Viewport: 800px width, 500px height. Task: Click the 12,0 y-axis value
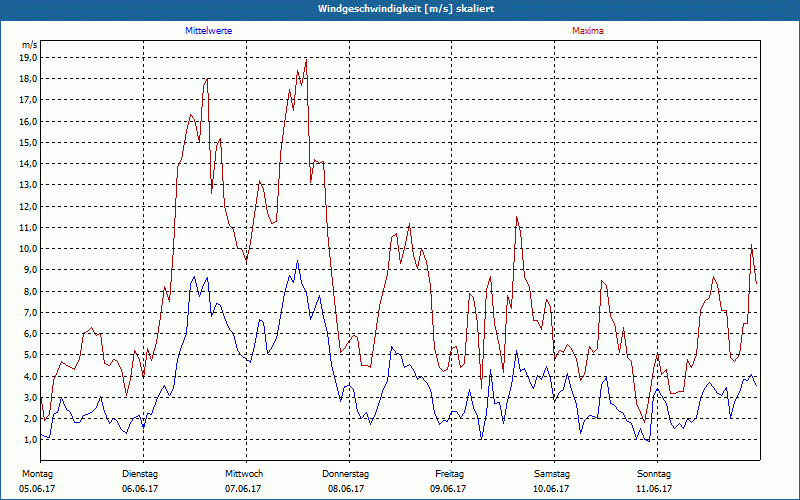click(29, 207)
